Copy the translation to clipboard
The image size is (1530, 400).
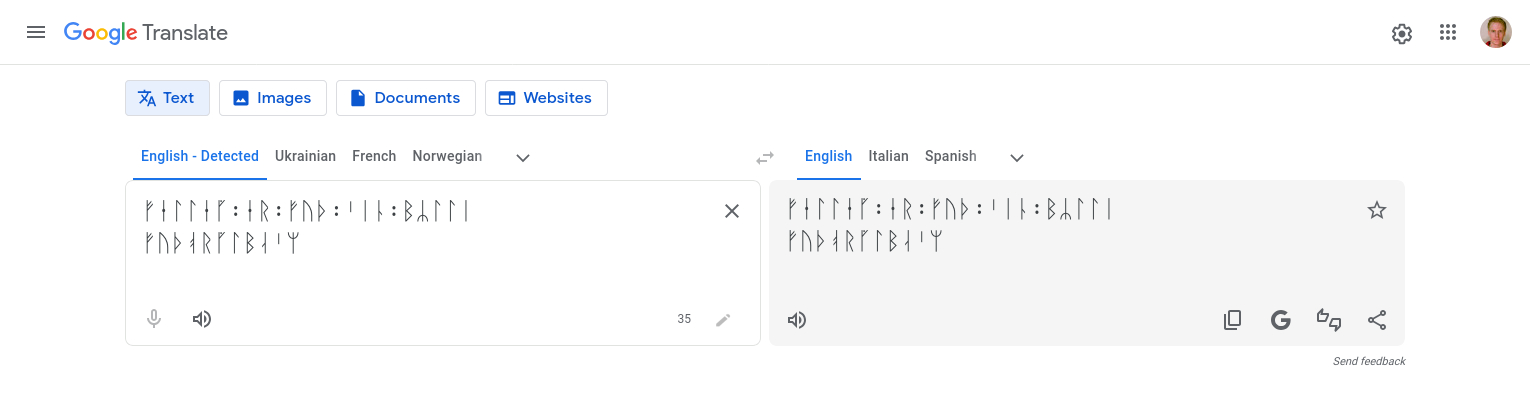[1232, 320]
